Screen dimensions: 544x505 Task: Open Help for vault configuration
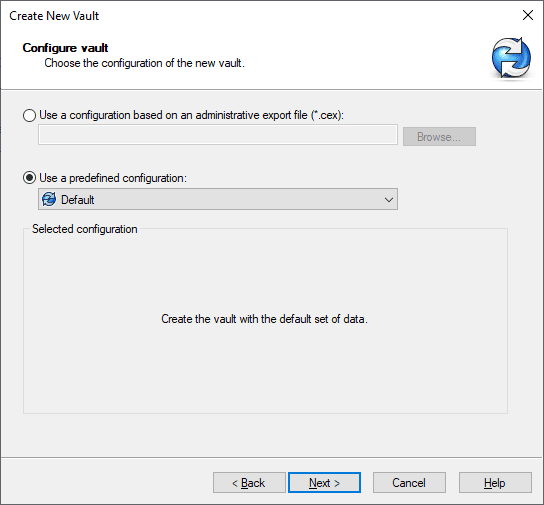(495, 482)
